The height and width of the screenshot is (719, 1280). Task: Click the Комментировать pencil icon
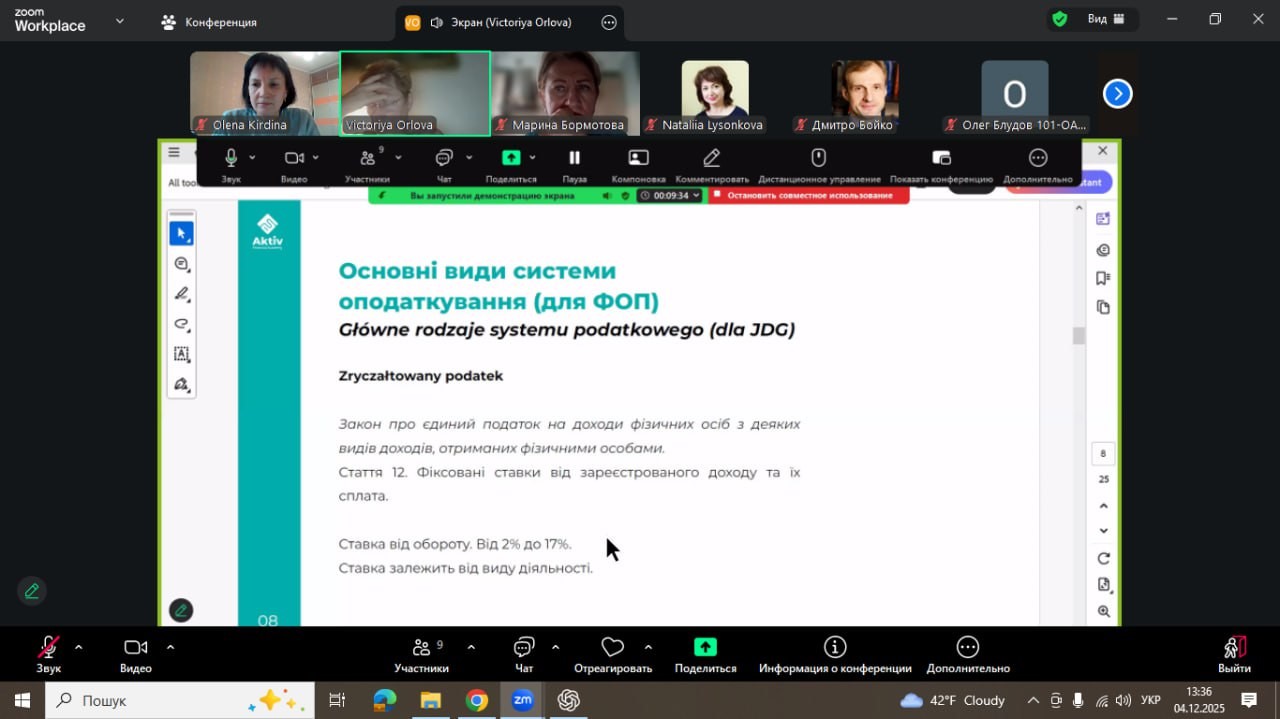[x=711, y=158]
